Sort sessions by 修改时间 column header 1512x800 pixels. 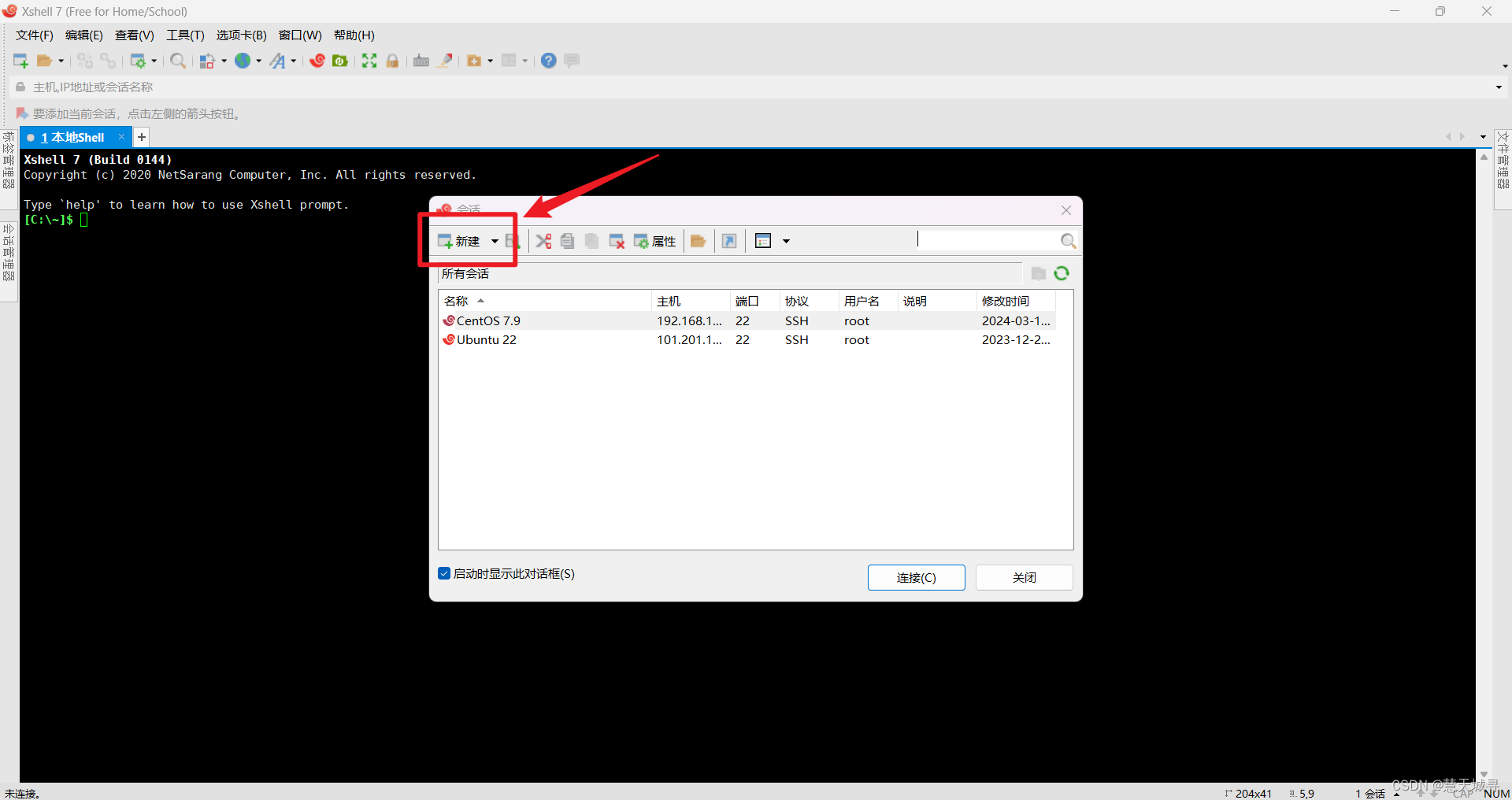click(1016, 301)
